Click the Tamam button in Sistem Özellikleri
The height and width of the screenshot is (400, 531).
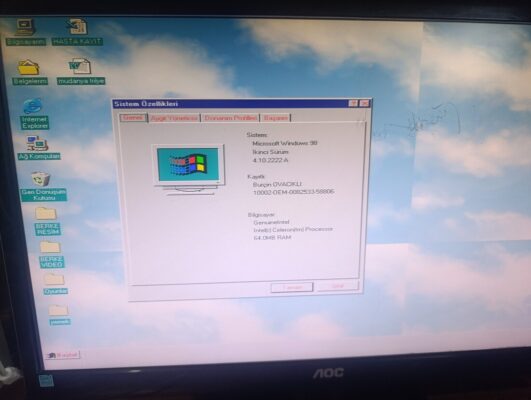coord(292,287)
